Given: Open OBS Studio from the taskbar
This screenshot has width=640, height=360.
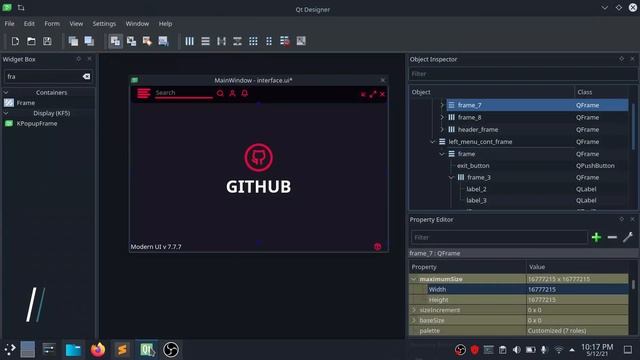Looking at the screenshot, I should pos(171,350).
